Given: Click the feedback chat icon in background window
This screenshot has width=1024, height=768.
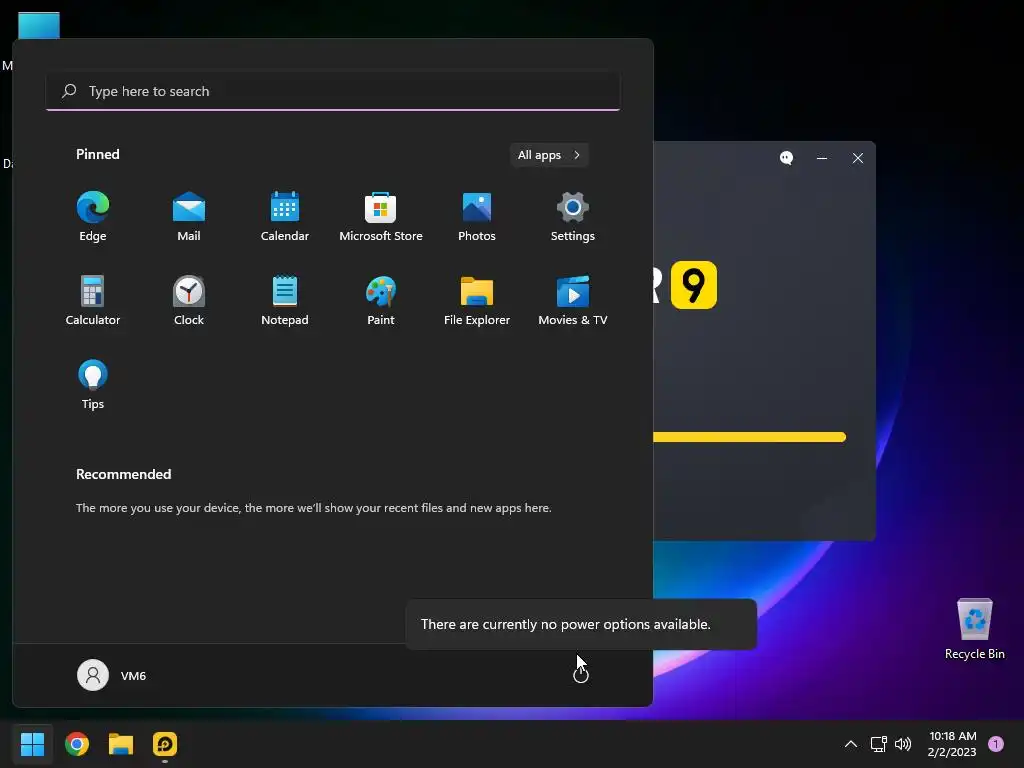Looking at the screenshot, I should [786, 158].
